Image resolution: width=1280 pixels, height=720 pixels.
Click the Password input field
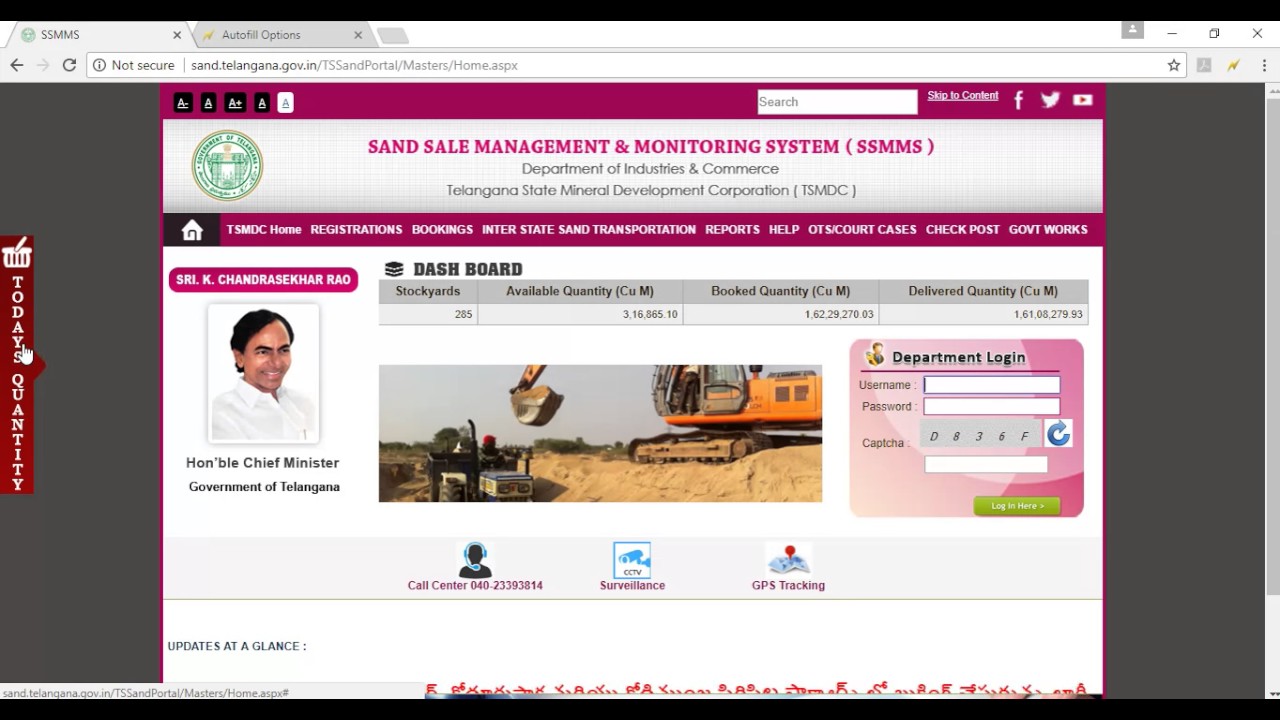[992, 407]
